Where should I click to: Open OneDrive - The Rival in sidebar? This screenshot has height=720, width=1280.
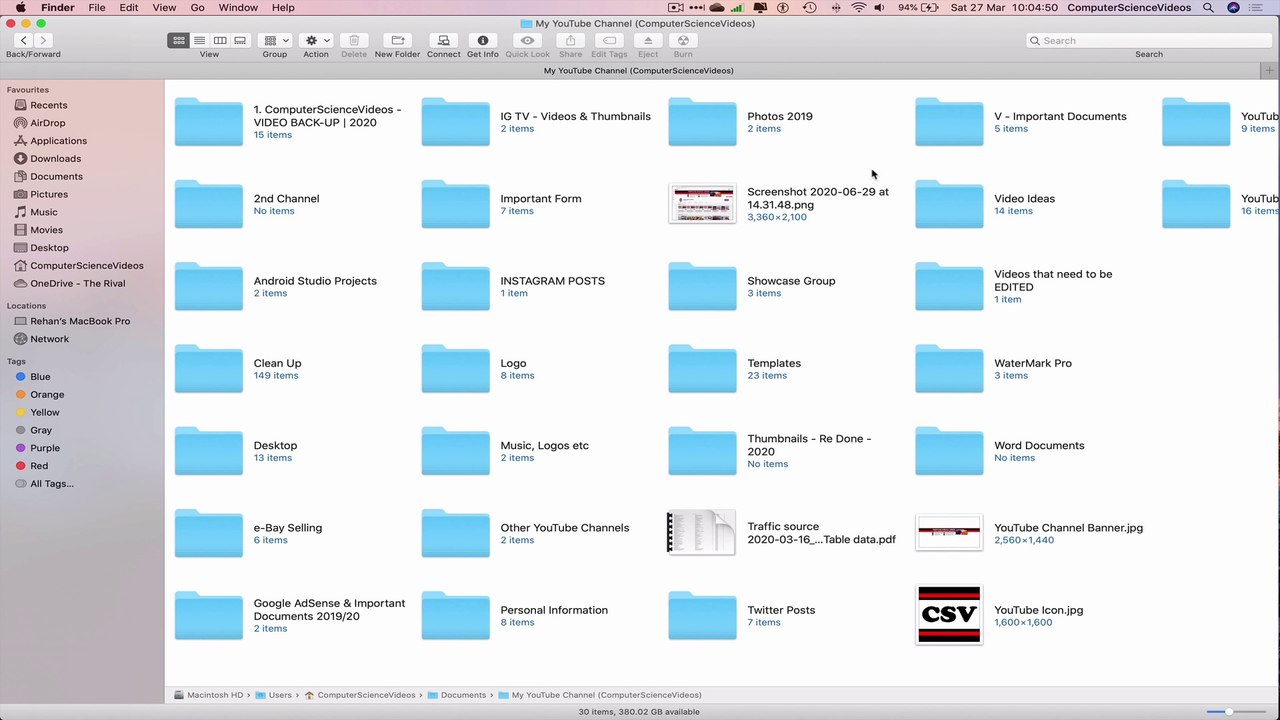(77, 283)
